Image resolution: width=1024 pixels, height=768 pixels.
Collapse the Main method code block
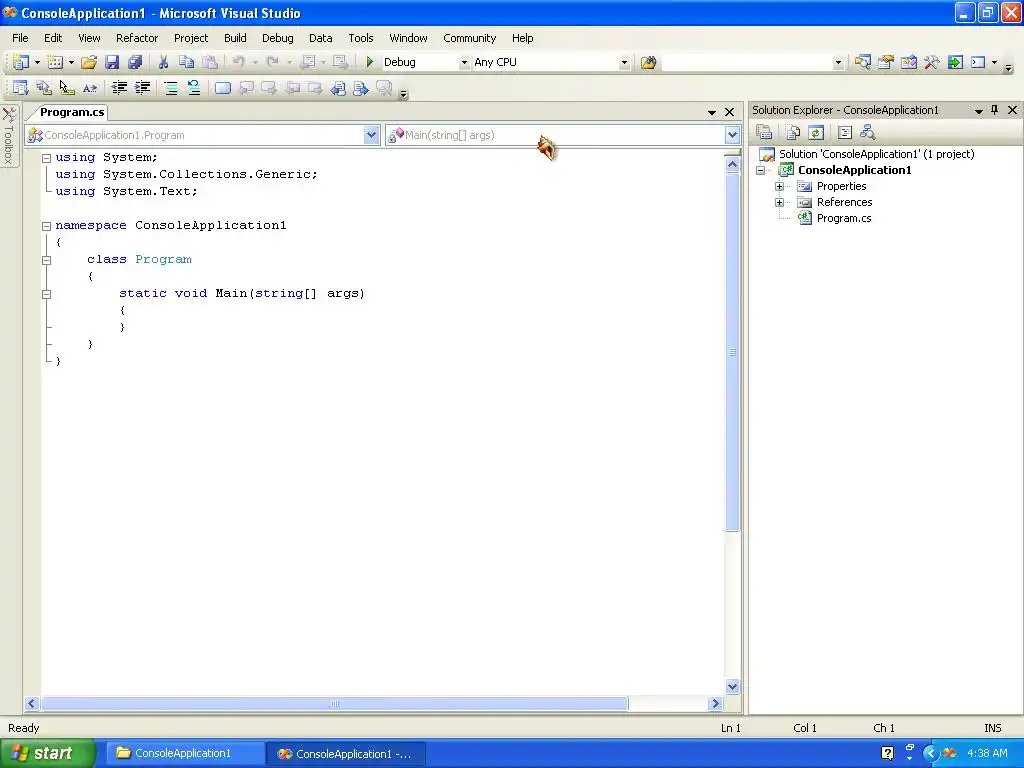[46, 294]
